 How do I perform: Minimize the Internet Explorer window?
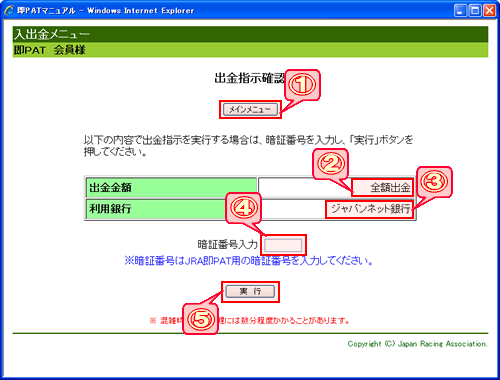coord(460,11)
